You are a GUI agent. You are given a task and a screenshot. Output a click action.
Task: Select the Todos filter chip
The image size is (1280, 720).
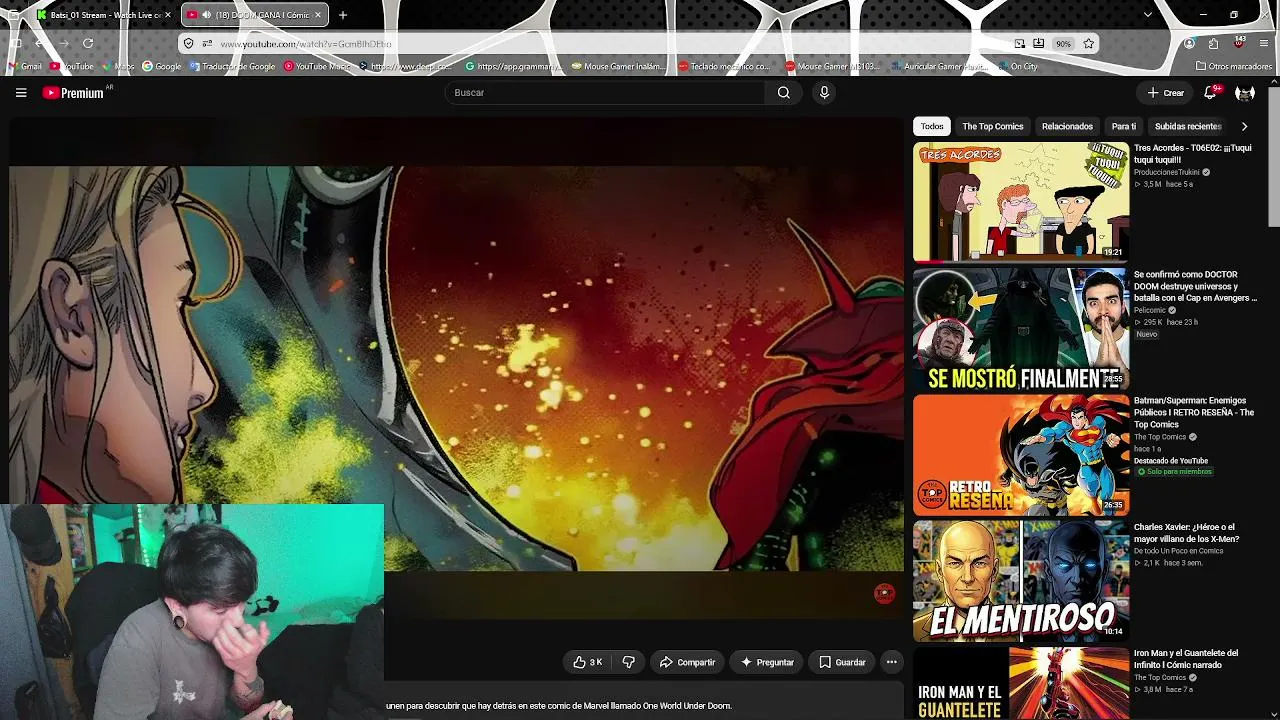pos(932,127)
